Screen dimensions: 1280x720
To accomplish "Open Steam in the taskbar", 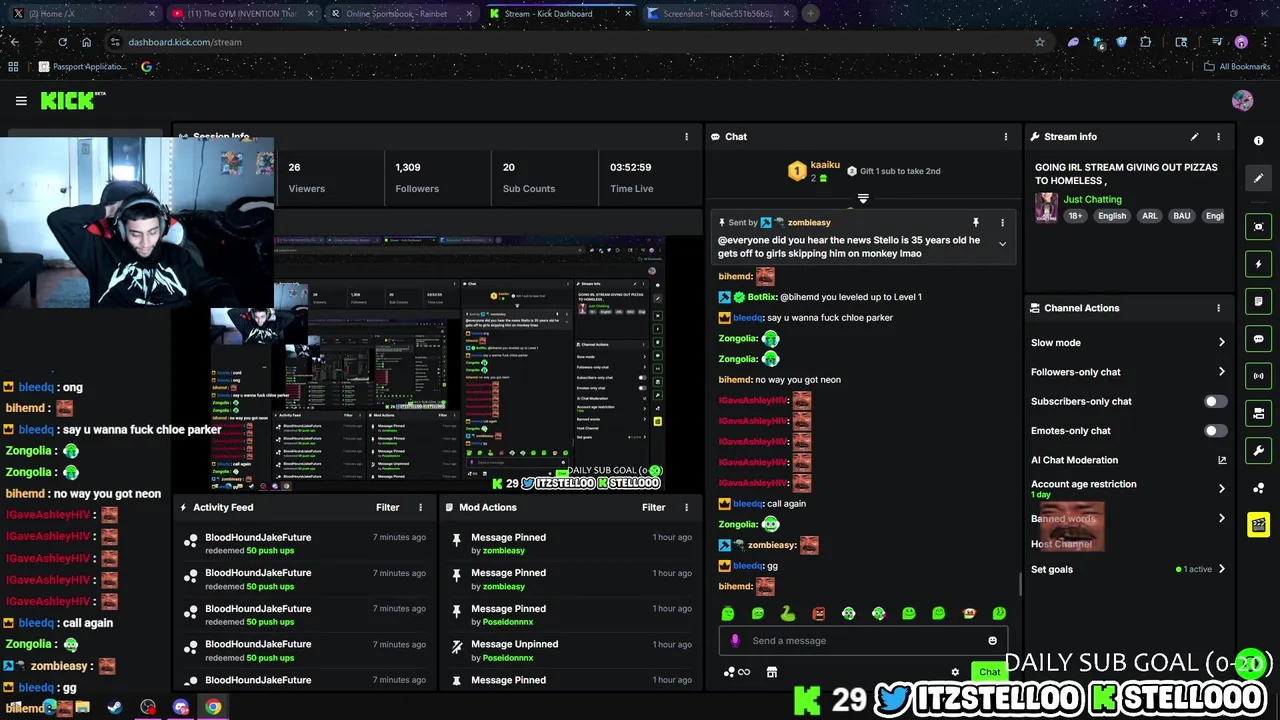I will [115, 707].
